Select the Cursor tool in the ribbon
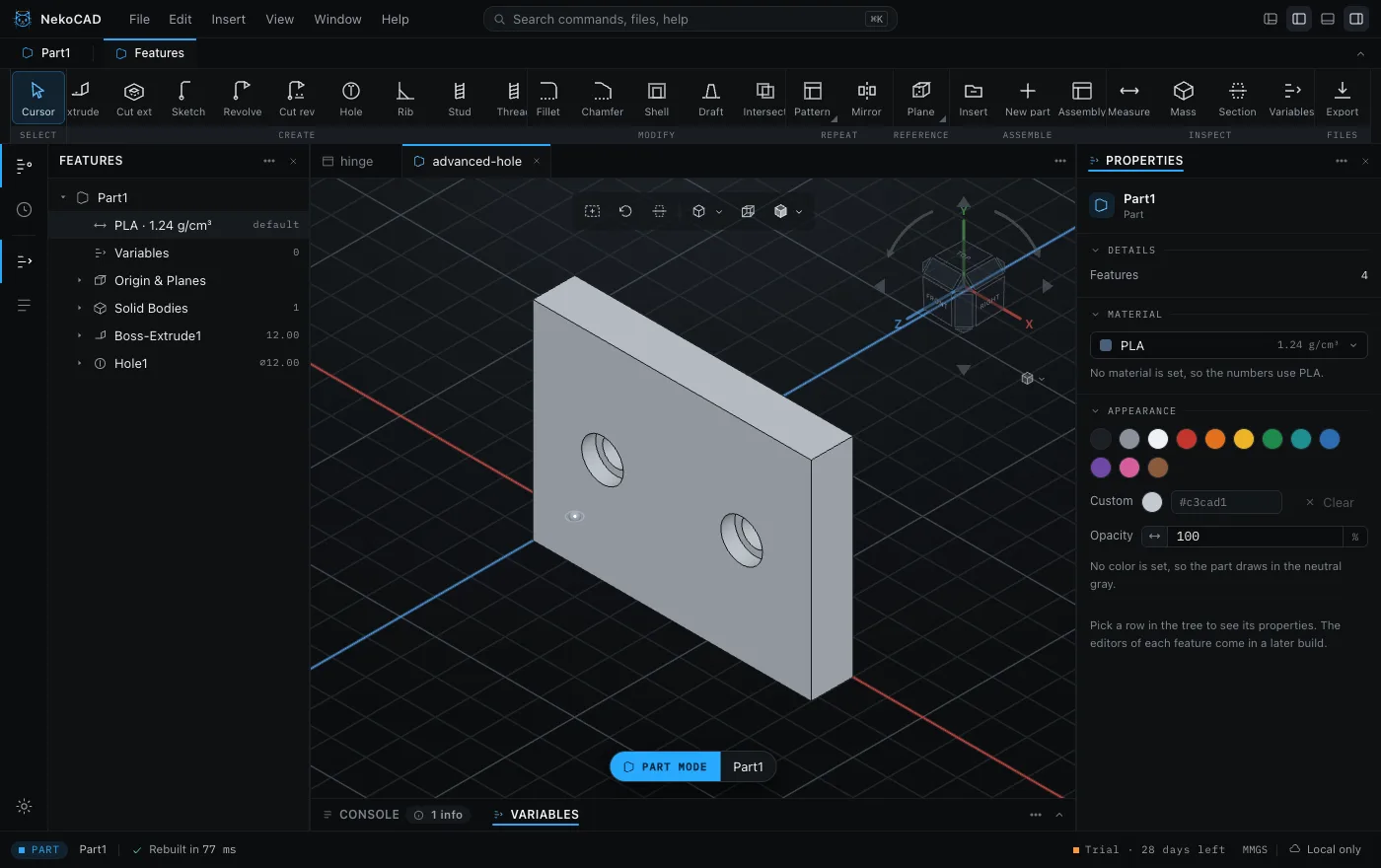 pos(38,99)
